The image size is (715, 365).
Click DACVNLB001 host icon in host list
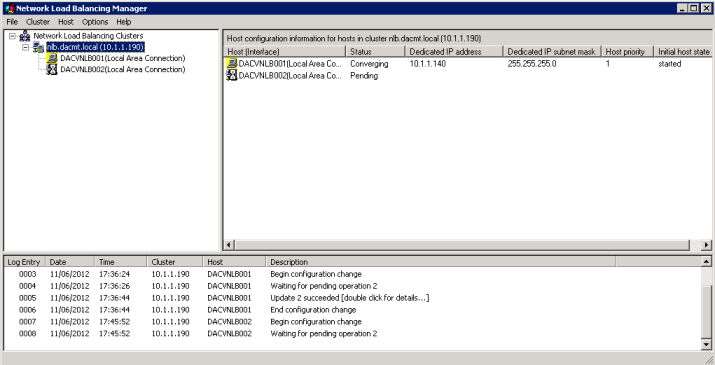pyautogui.click(x=232, y=64)
